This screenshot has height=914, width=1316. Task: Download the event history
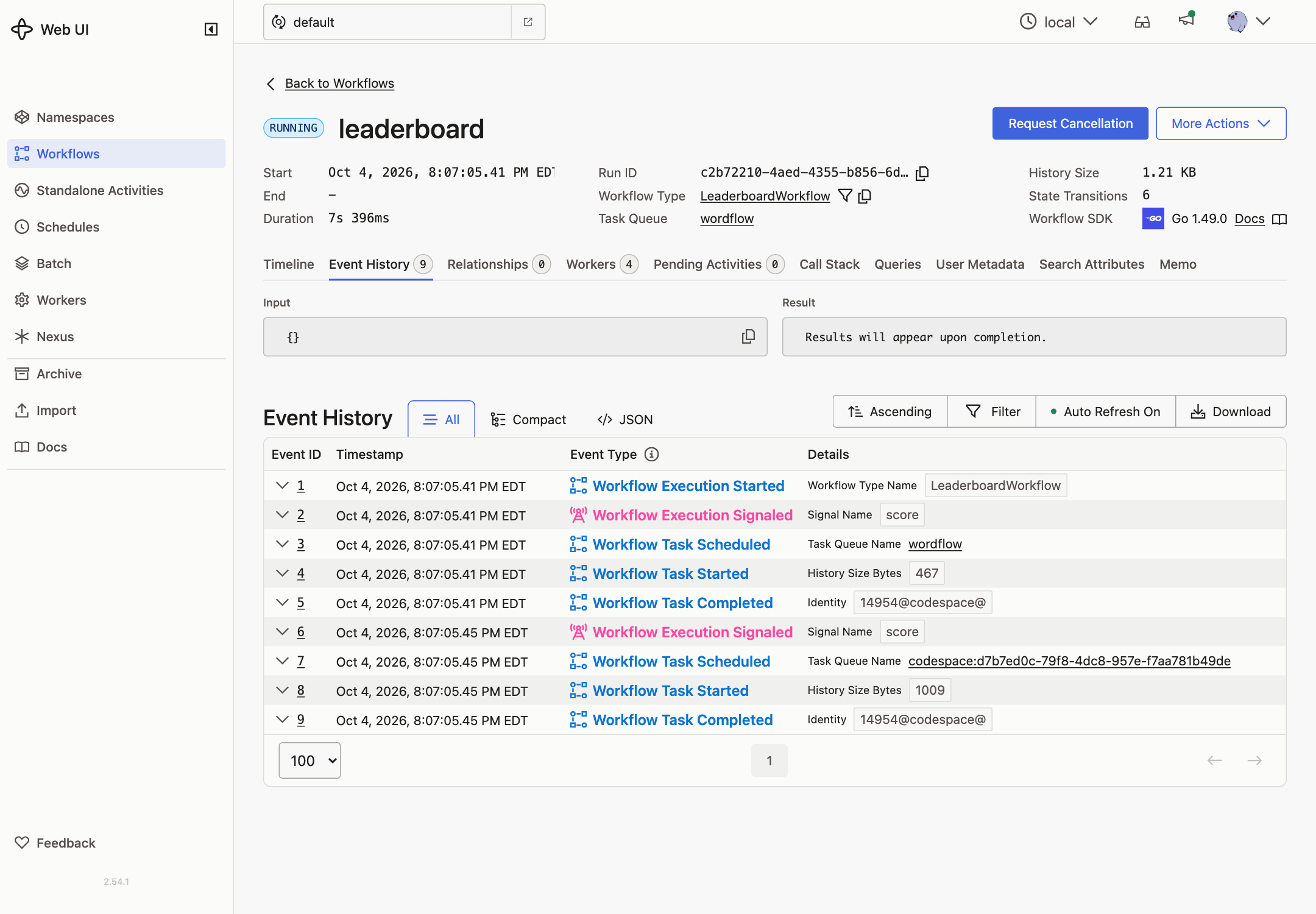pos(1231,411)
